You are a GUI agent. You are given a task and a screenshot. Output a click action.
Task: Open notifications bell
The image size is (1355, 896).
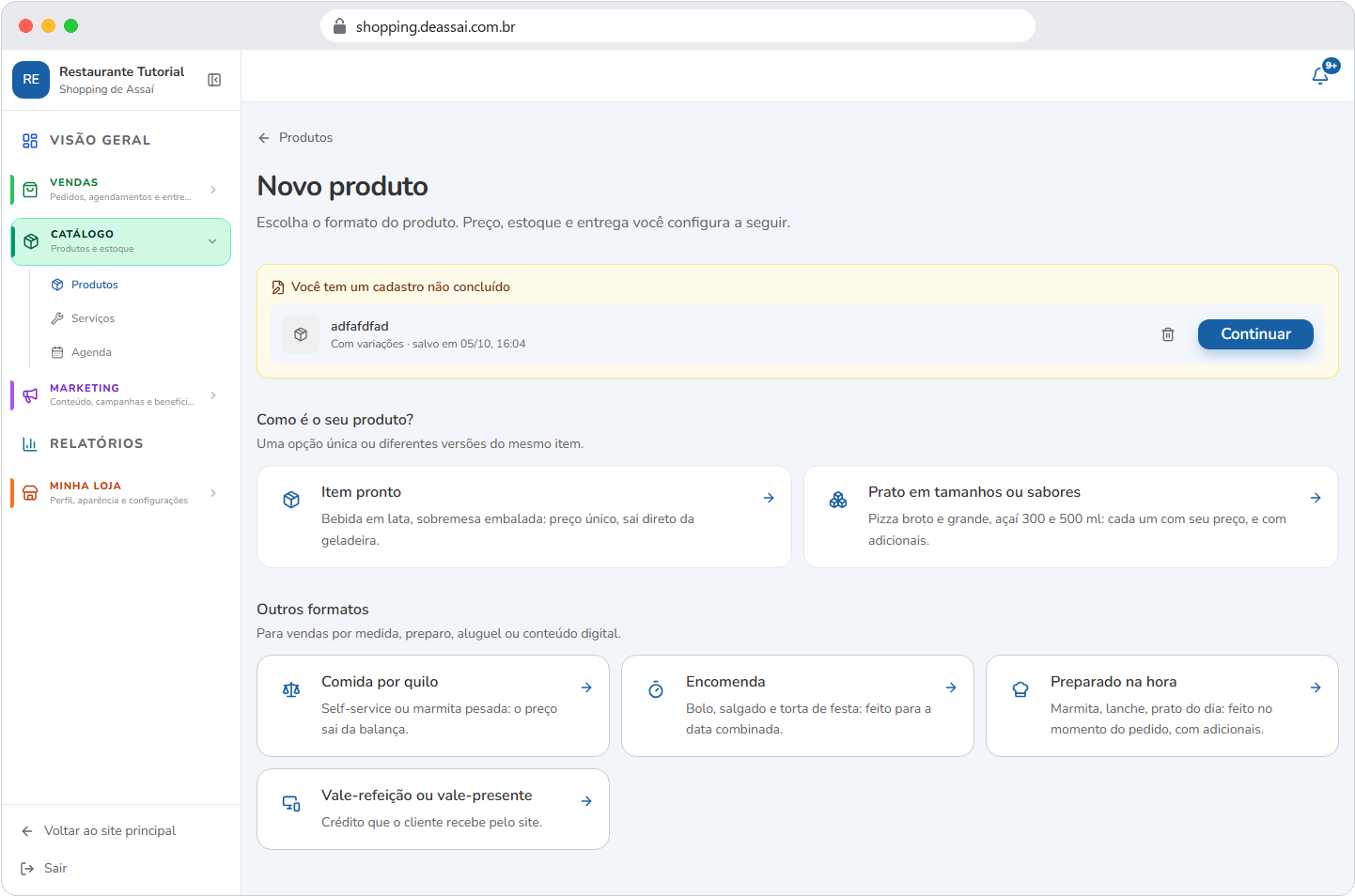point(1320,75)
